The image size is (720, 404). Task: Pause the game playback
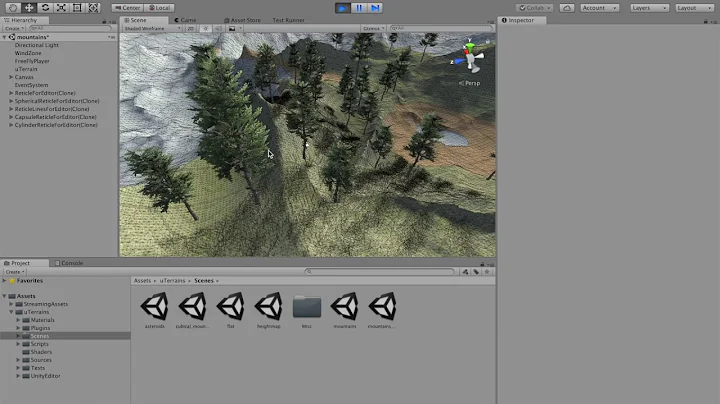pos(359,8)
